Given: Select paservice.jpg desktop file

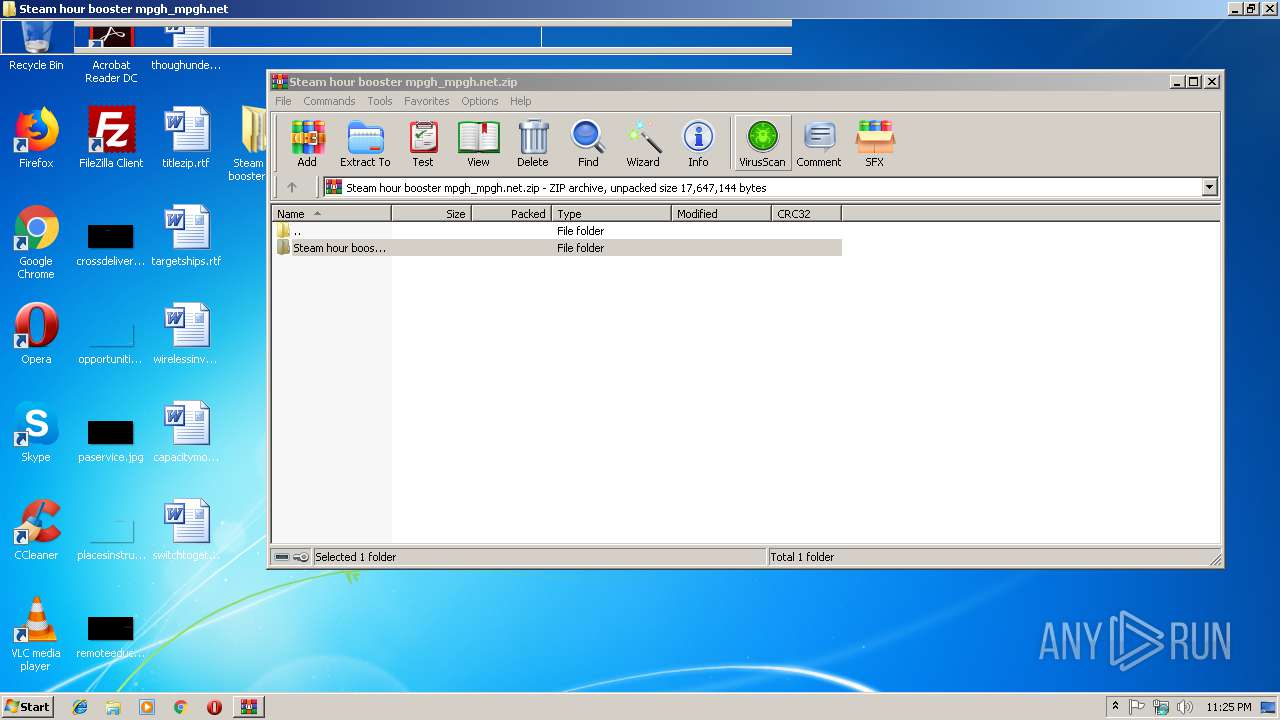Looking at the screenshot, I should [x=111, y=439].
